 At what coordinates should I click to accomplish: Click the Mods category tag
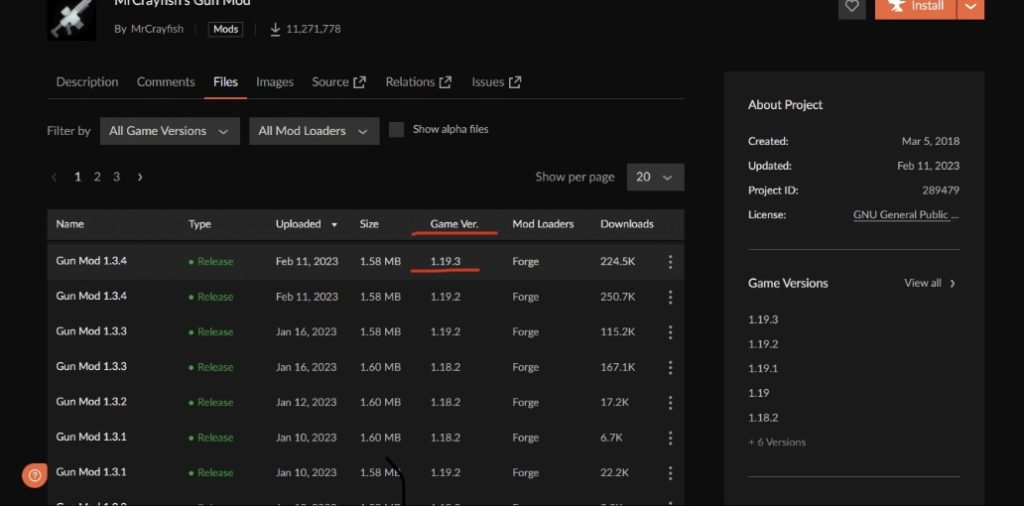point(225,29)
